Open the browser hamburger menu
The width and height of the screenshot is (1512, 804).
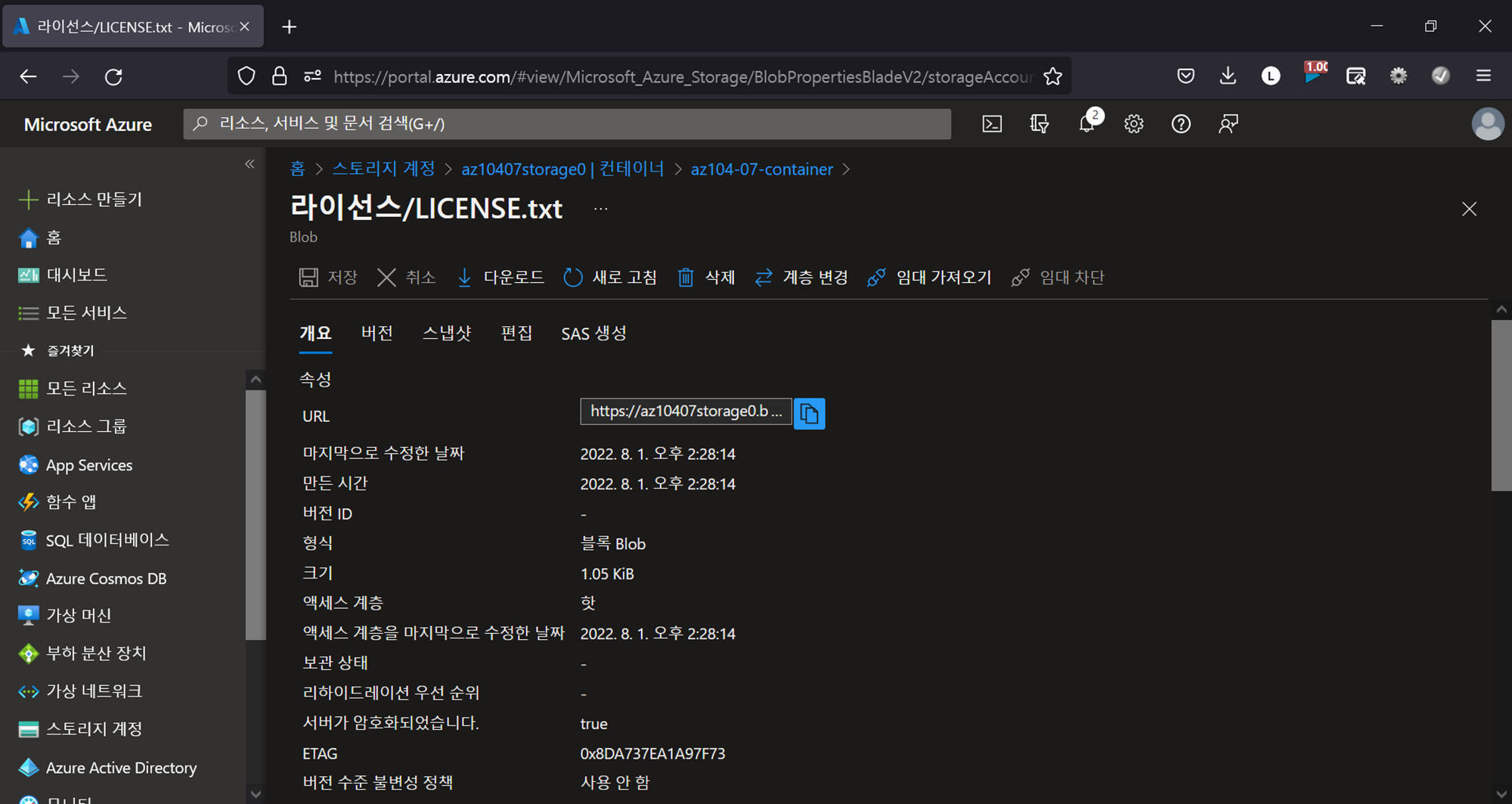click(x=1483, y=76)
